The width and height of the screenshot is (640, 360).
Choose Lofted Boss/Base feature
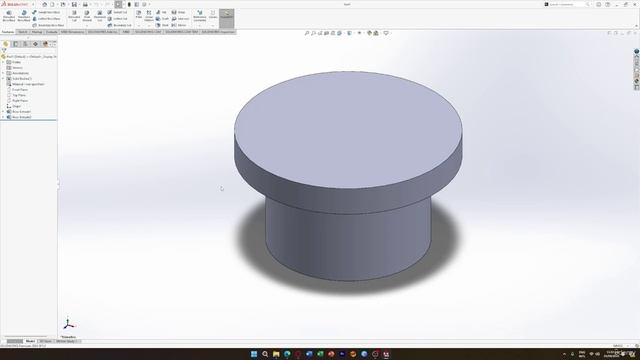[46, 19]
